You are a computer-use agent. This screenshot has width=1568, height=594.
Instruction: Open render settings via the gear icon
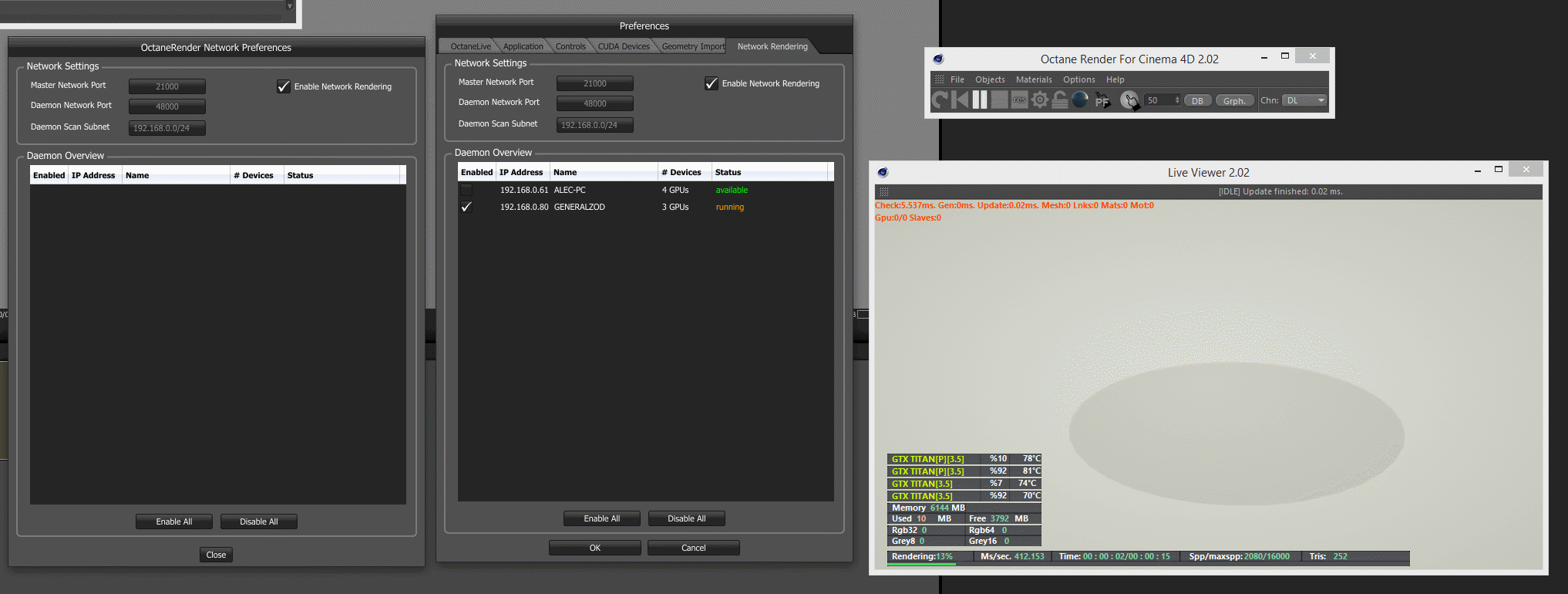[1040, 100]
